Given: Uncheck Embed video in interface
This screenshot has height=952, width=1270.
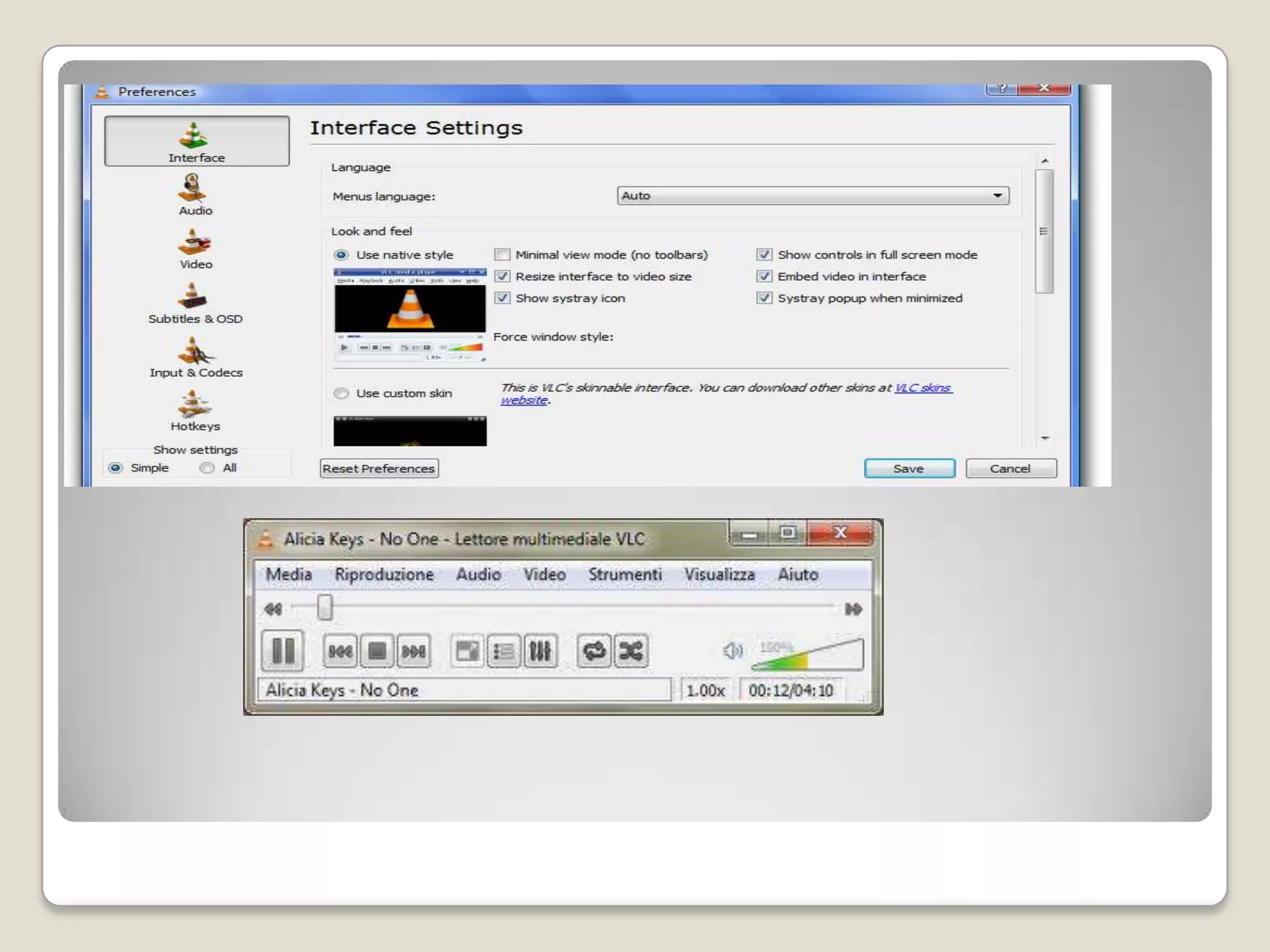Looking at the screenshot, I should pos(764,276).
